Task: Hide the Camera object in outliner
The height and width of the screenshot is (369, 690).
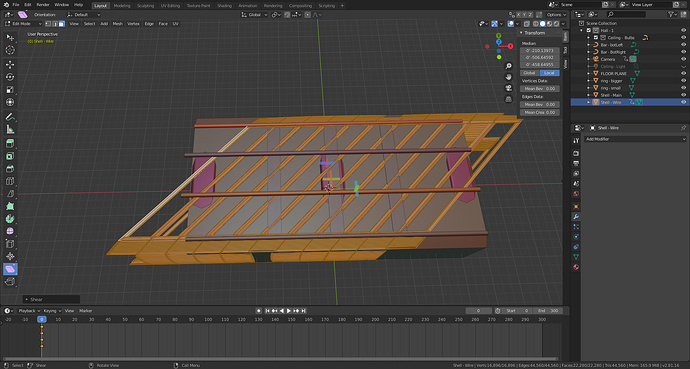Action: pos(683,59)
